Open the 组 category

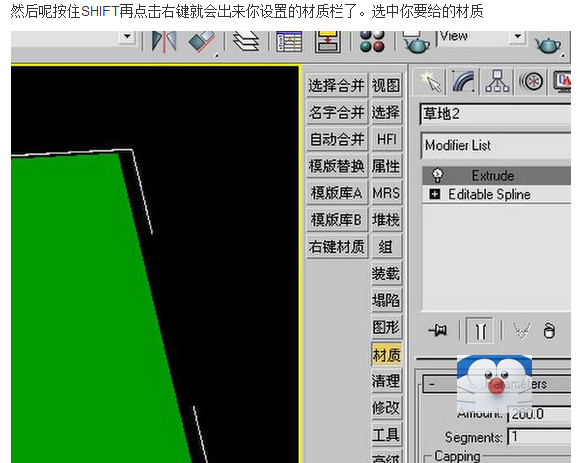(x=386, y=246)
